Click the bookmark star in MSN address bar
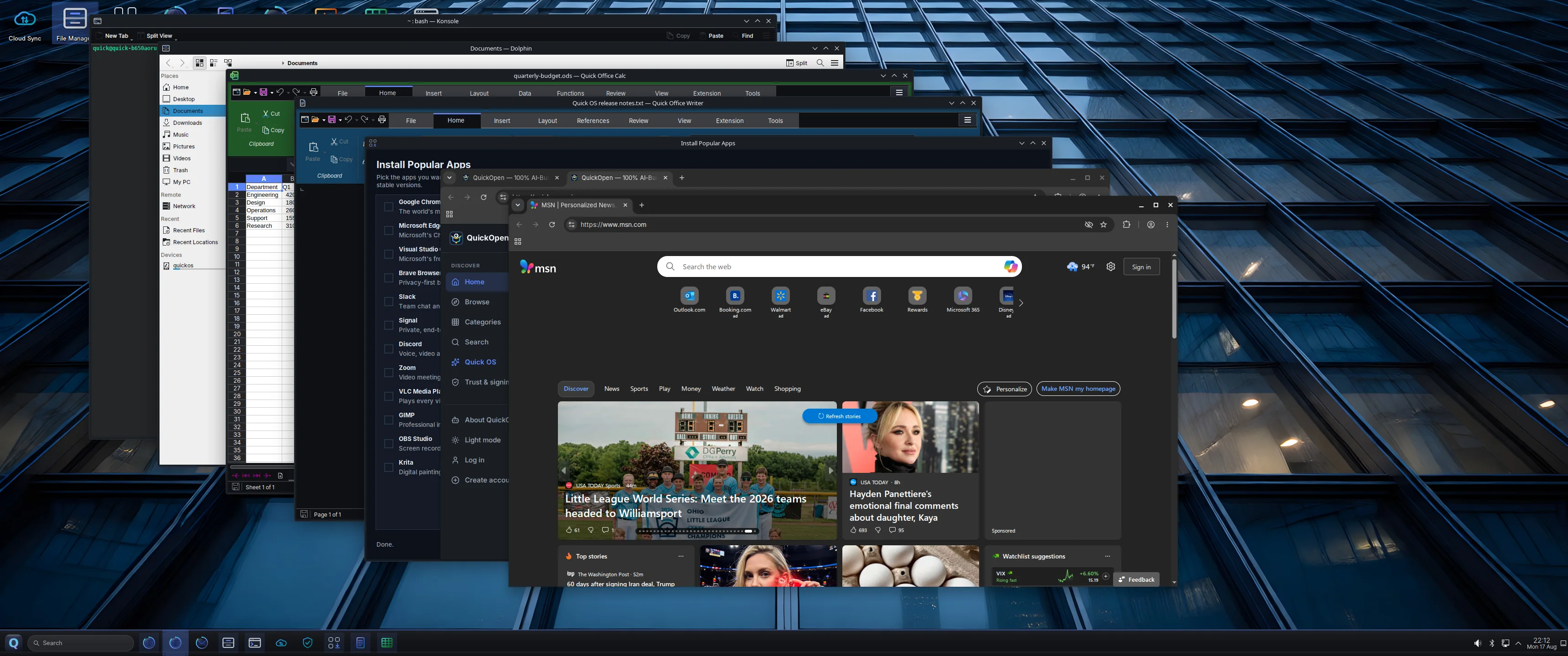 click(1104, 225)
